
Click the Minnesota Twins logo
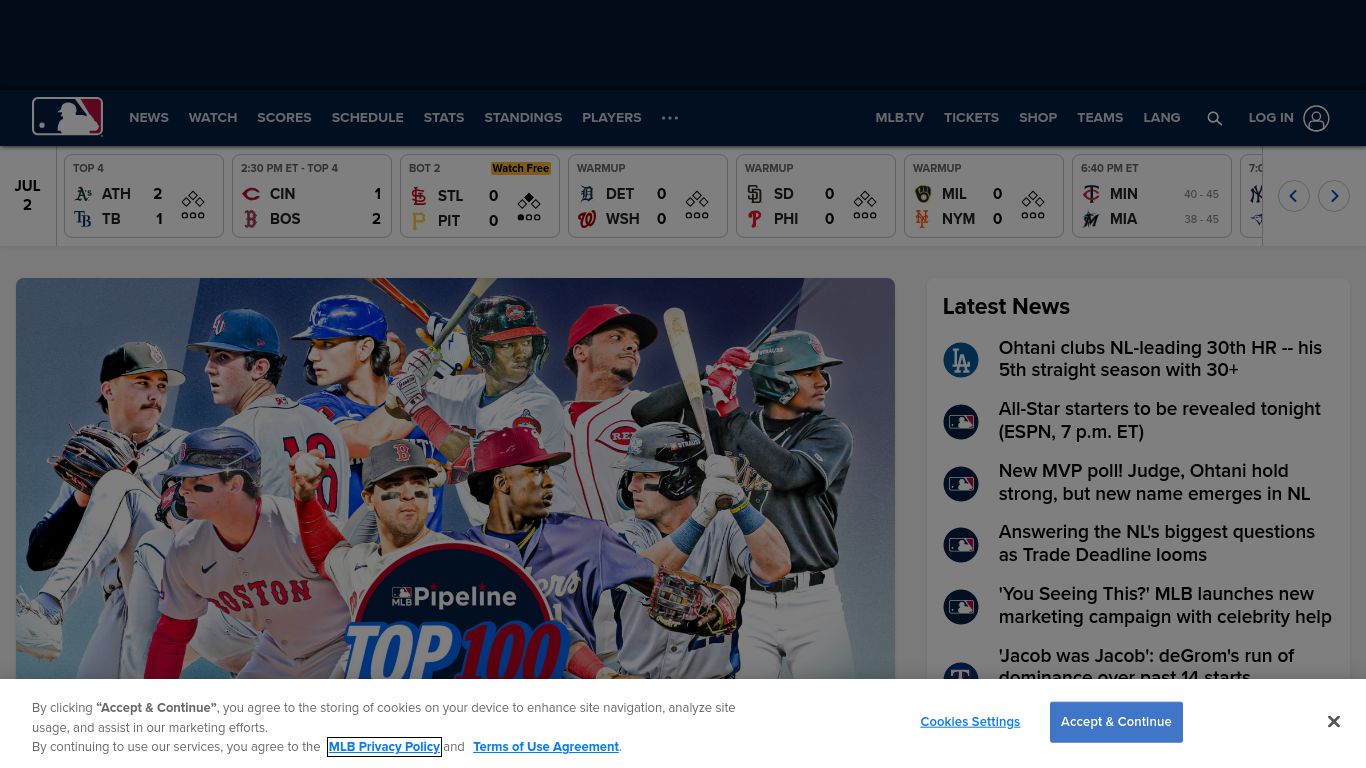(x=1091, y=194)
